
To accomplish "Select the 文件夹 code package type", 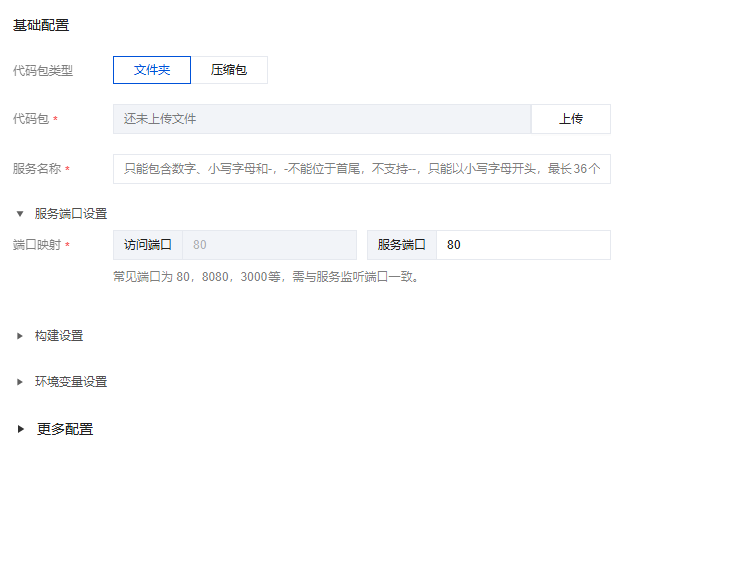I will tap(152, 70).
